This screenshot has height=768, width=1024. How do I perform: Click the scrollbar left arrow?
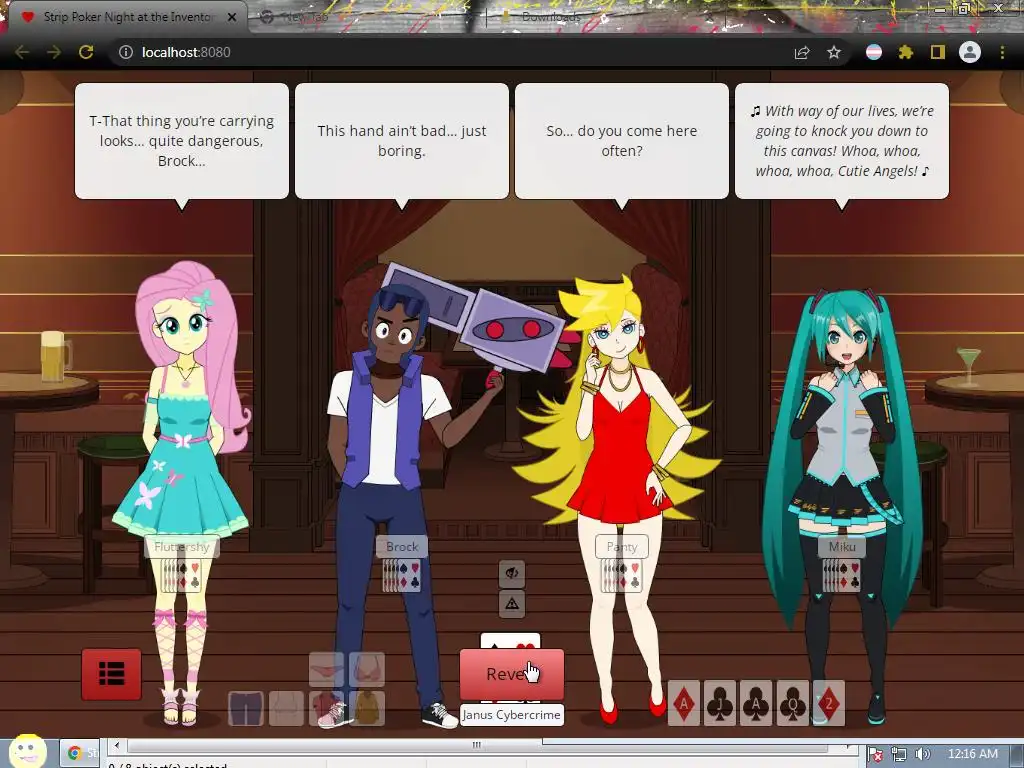117,745
